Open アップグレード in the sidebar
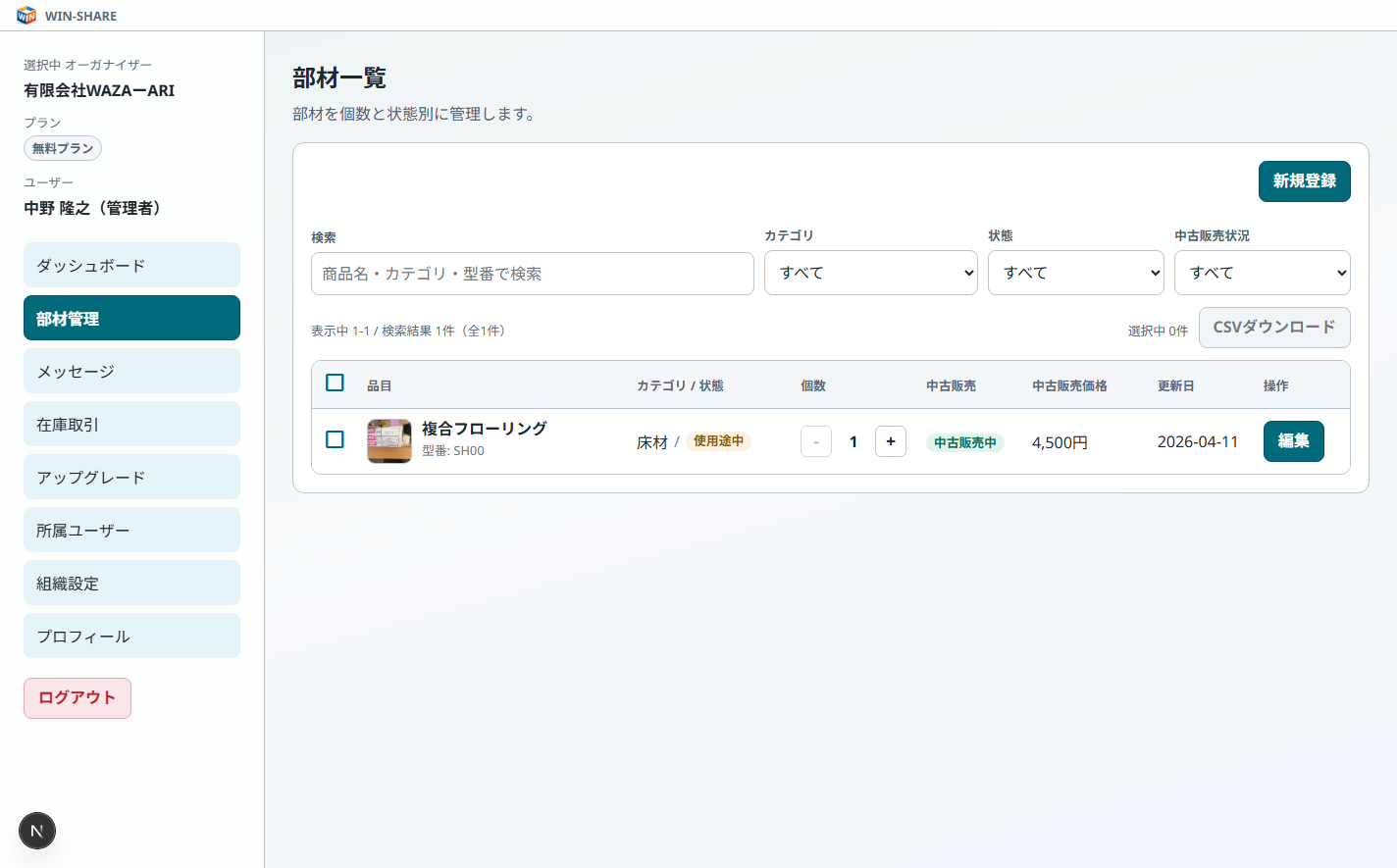Image resolution: width=1397 pixels, height=868 pixels. [x=131, y=477]
